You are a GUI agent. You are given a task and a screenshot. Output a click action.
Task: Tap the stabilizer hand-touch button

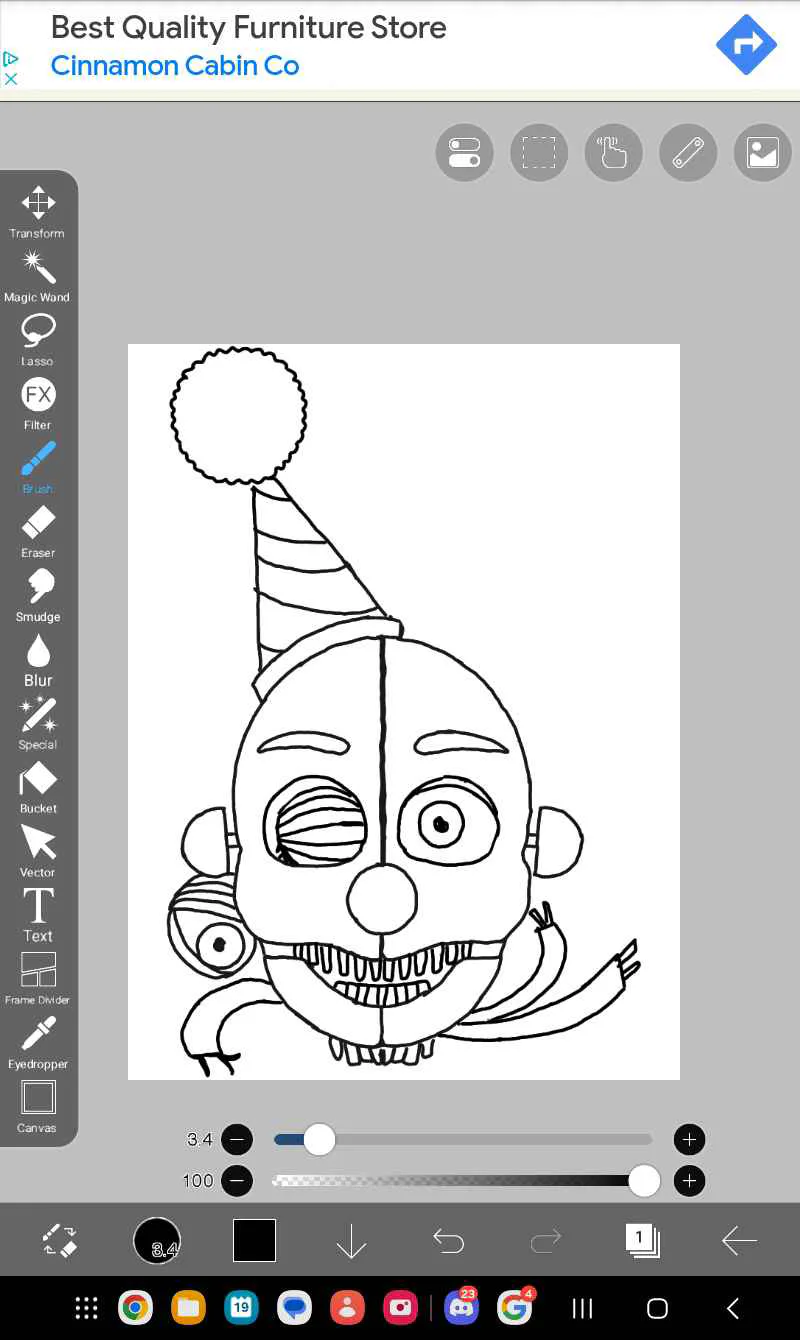click(x=613, y=153)
